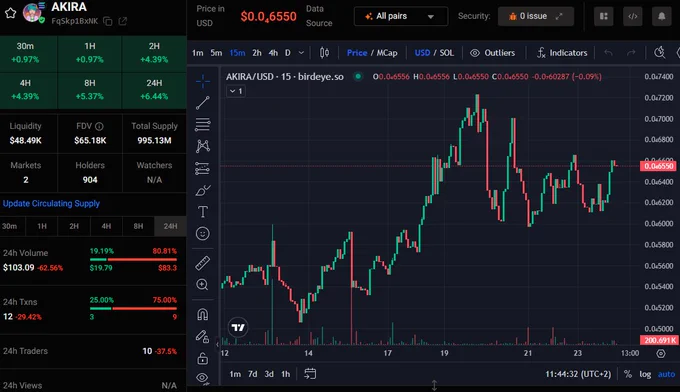Redo the chart action

pyautogui.click(x=631, y=53)
